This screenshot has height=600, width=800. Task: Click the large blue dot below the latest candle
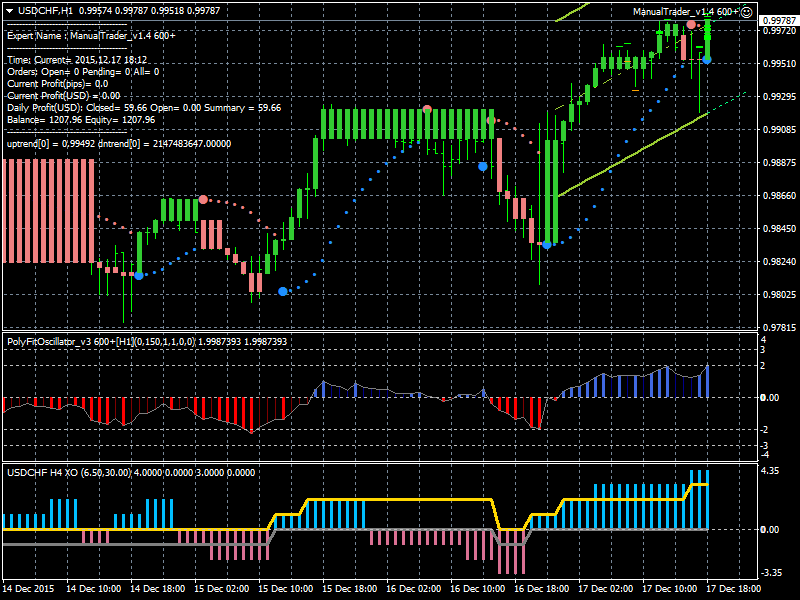click(707, 60)
